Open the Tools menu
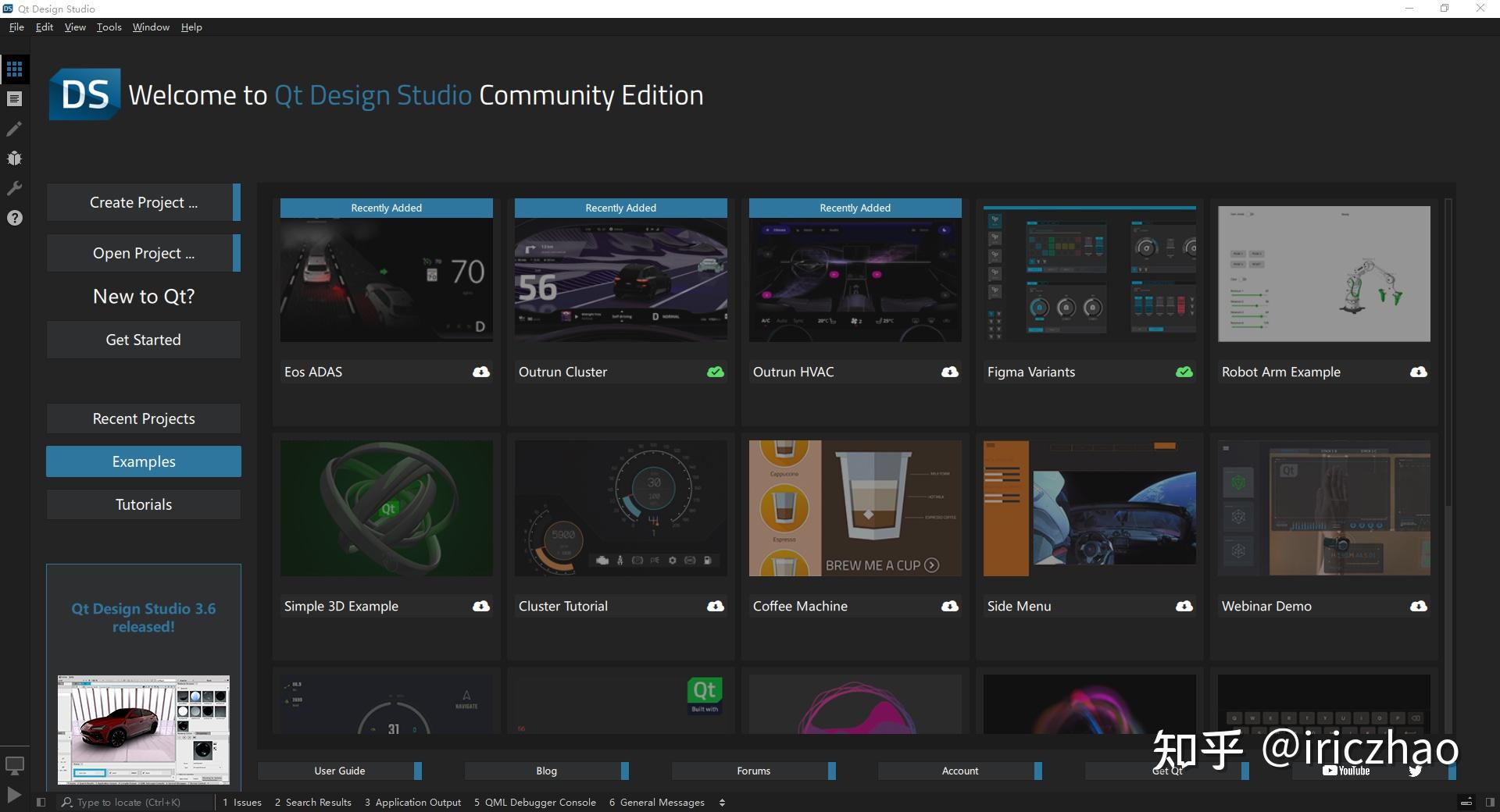This screenshot has width=1500, height=812. pos(109,27)
